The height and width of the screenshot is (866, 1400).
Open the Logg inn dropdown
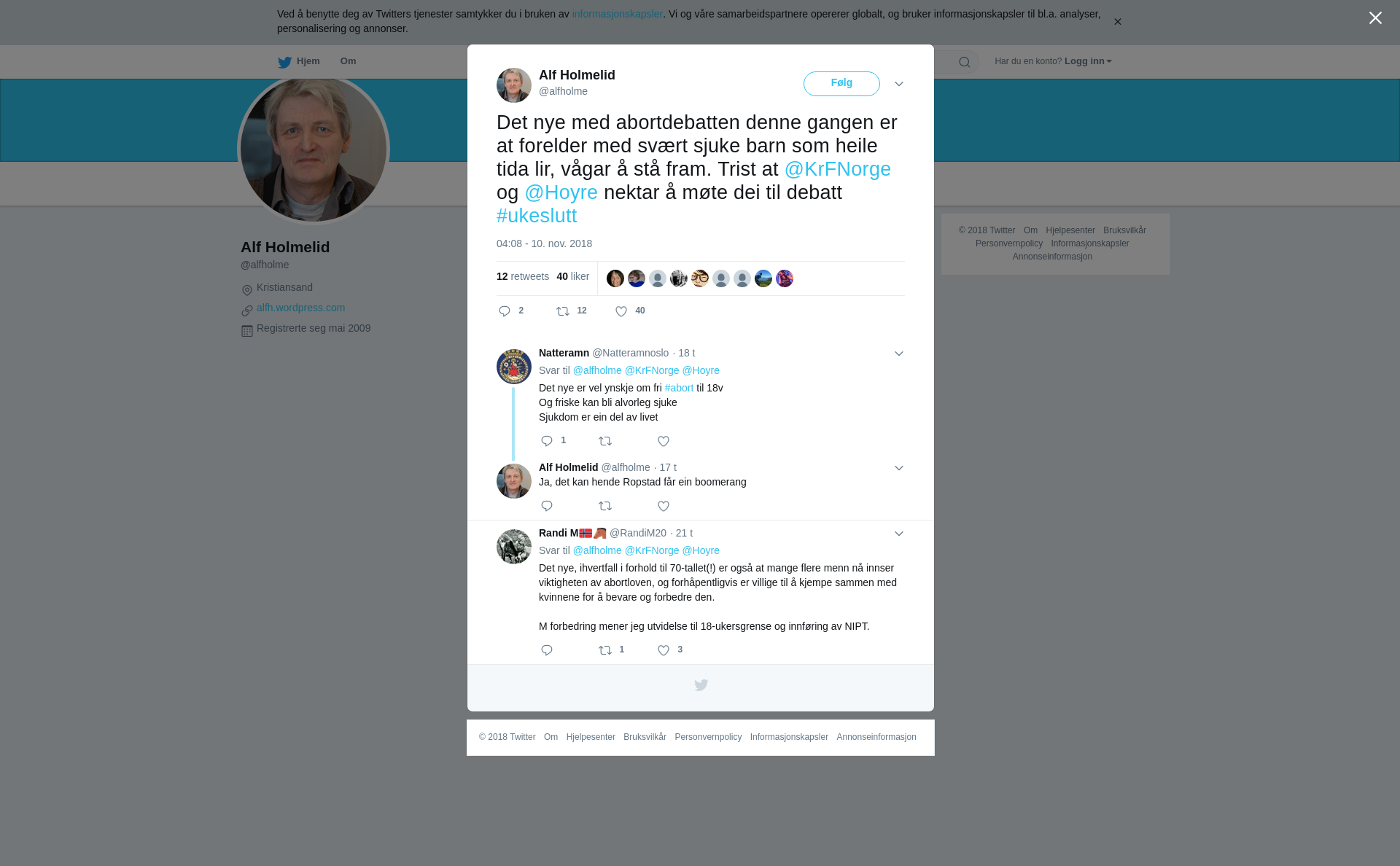click(1088, 61)
